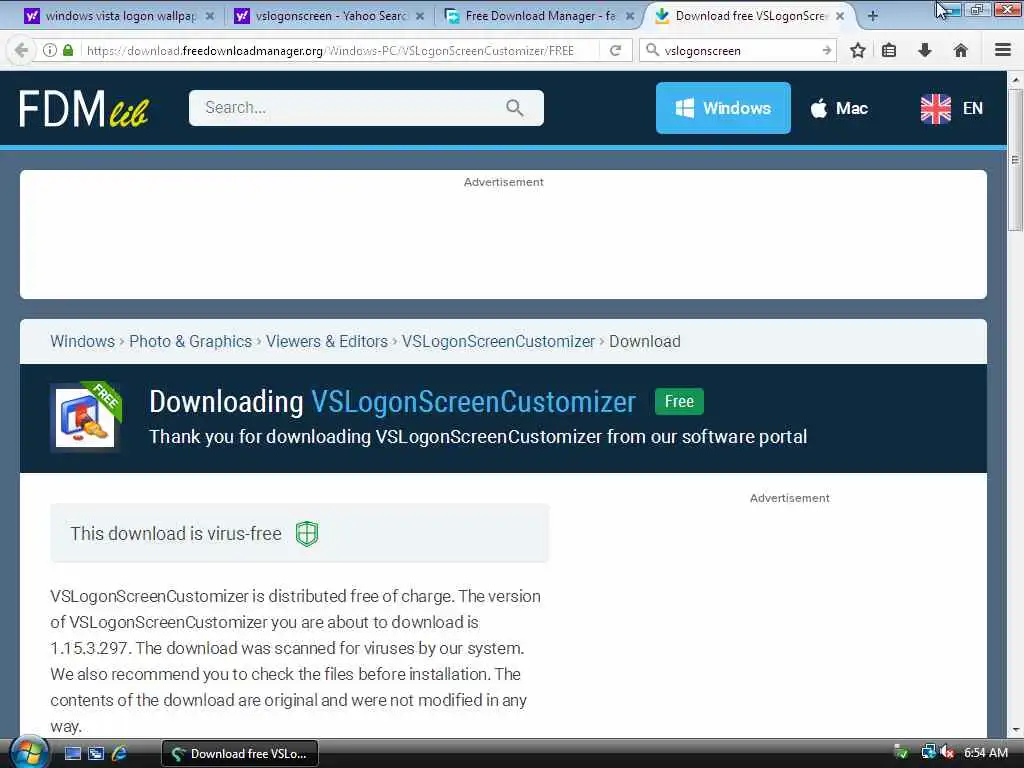Open a new tab with the plus button
Image resolution: width=1024 pixels, height=768 pixels.
(x=872, y=16)
